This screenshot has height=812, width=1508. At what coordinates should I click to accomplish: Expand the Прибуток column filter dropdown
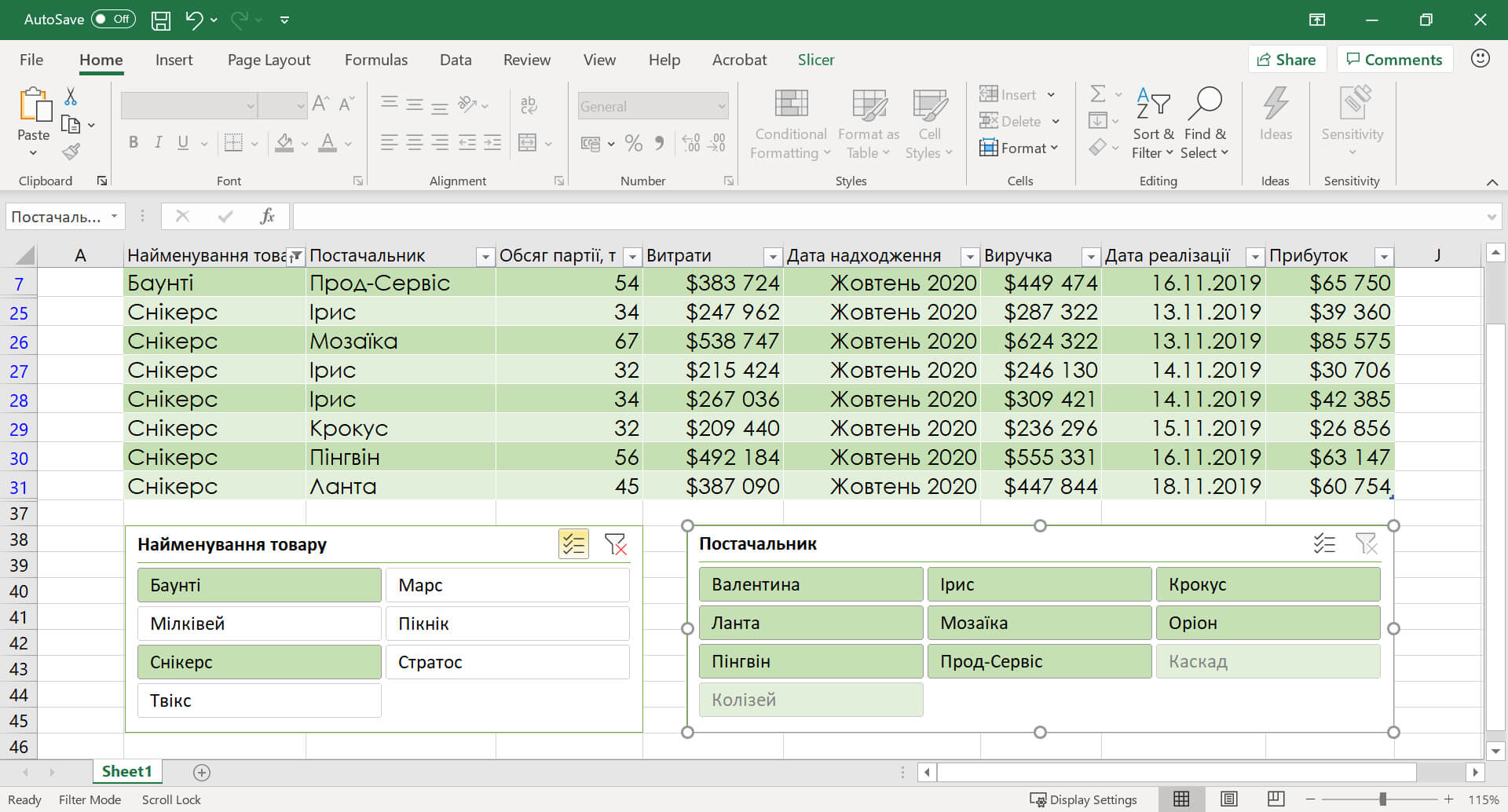(x=1384, y=257)
